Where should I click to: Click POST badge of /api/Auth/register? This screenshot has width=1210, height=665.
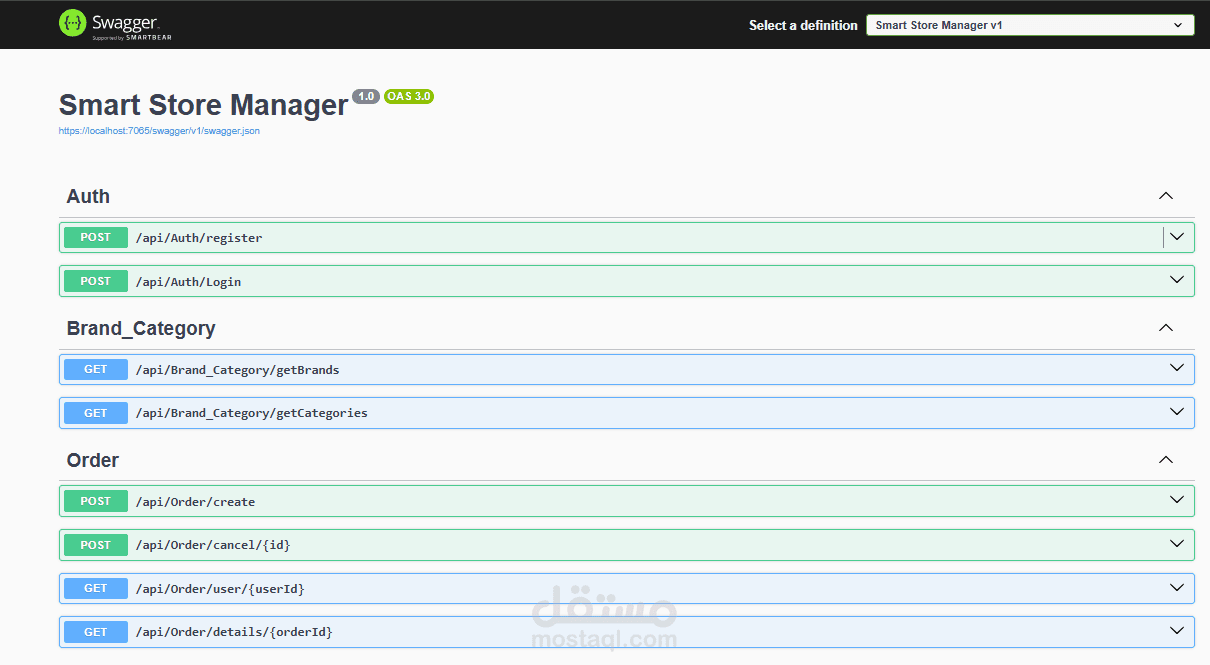tap(96, 237)
